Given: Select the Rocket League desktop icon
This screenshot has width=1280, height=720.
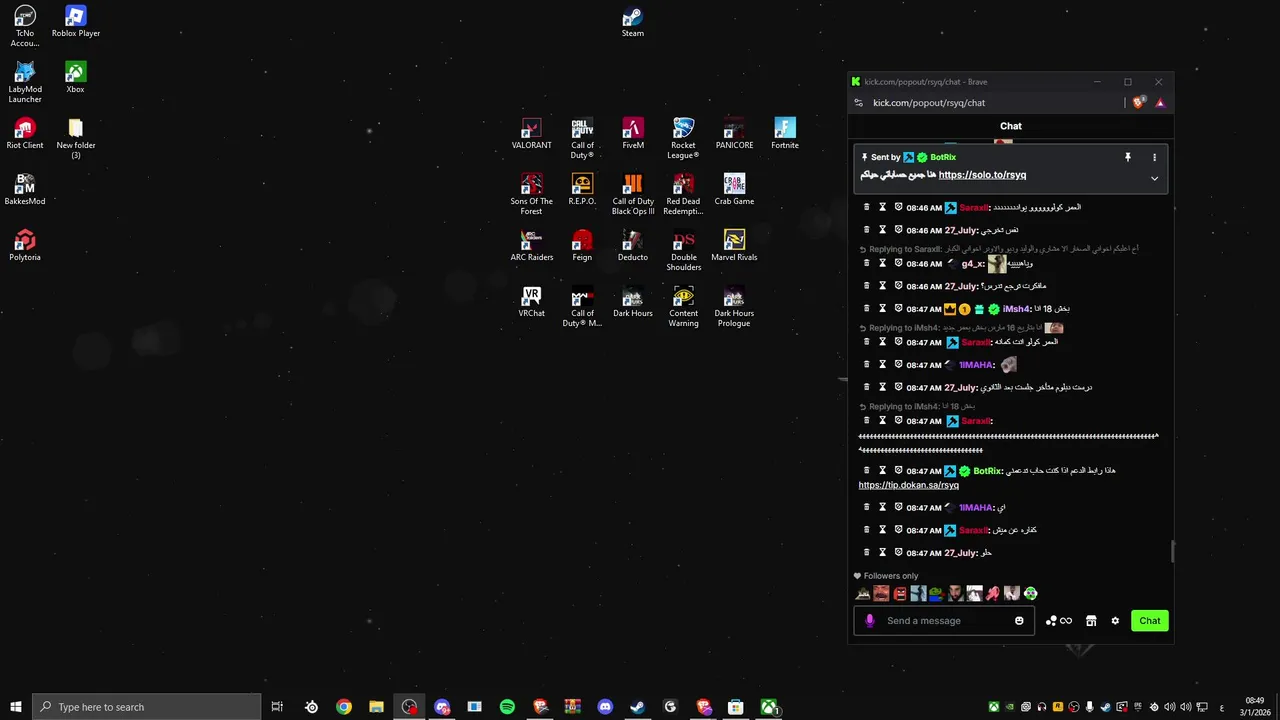Looking at the screenshot, I should (683, 139).
